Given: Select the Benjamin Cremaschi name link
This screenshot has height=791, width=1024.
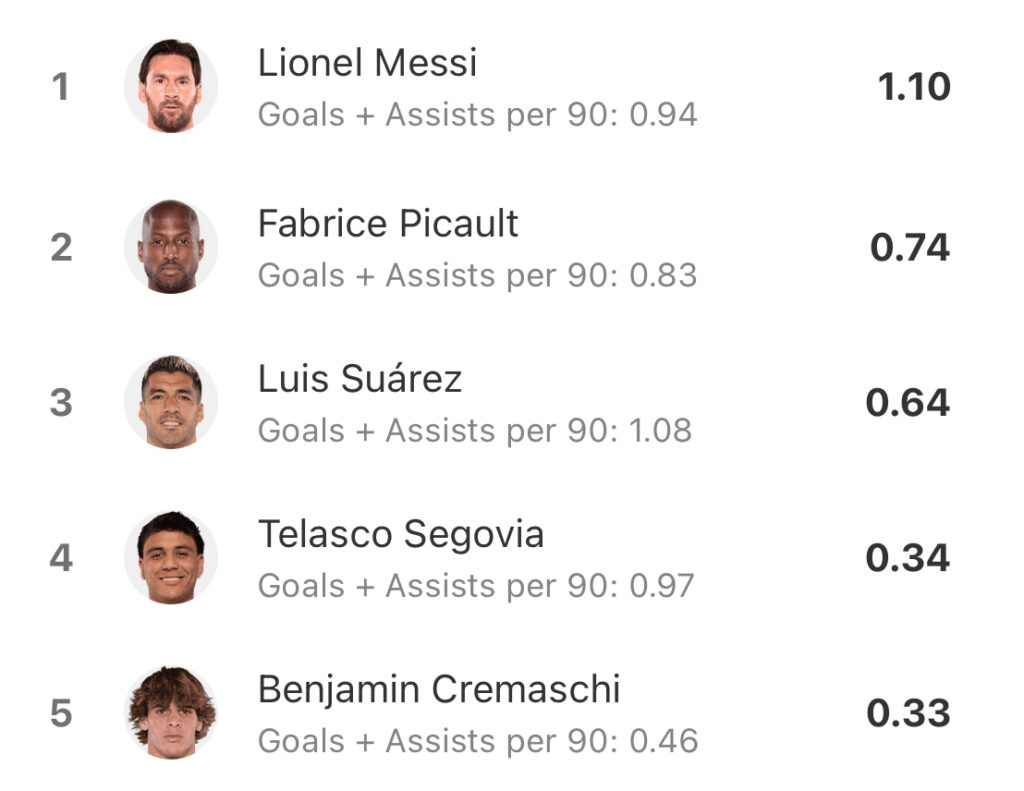Looking at the screenshot, I should 439,689.
